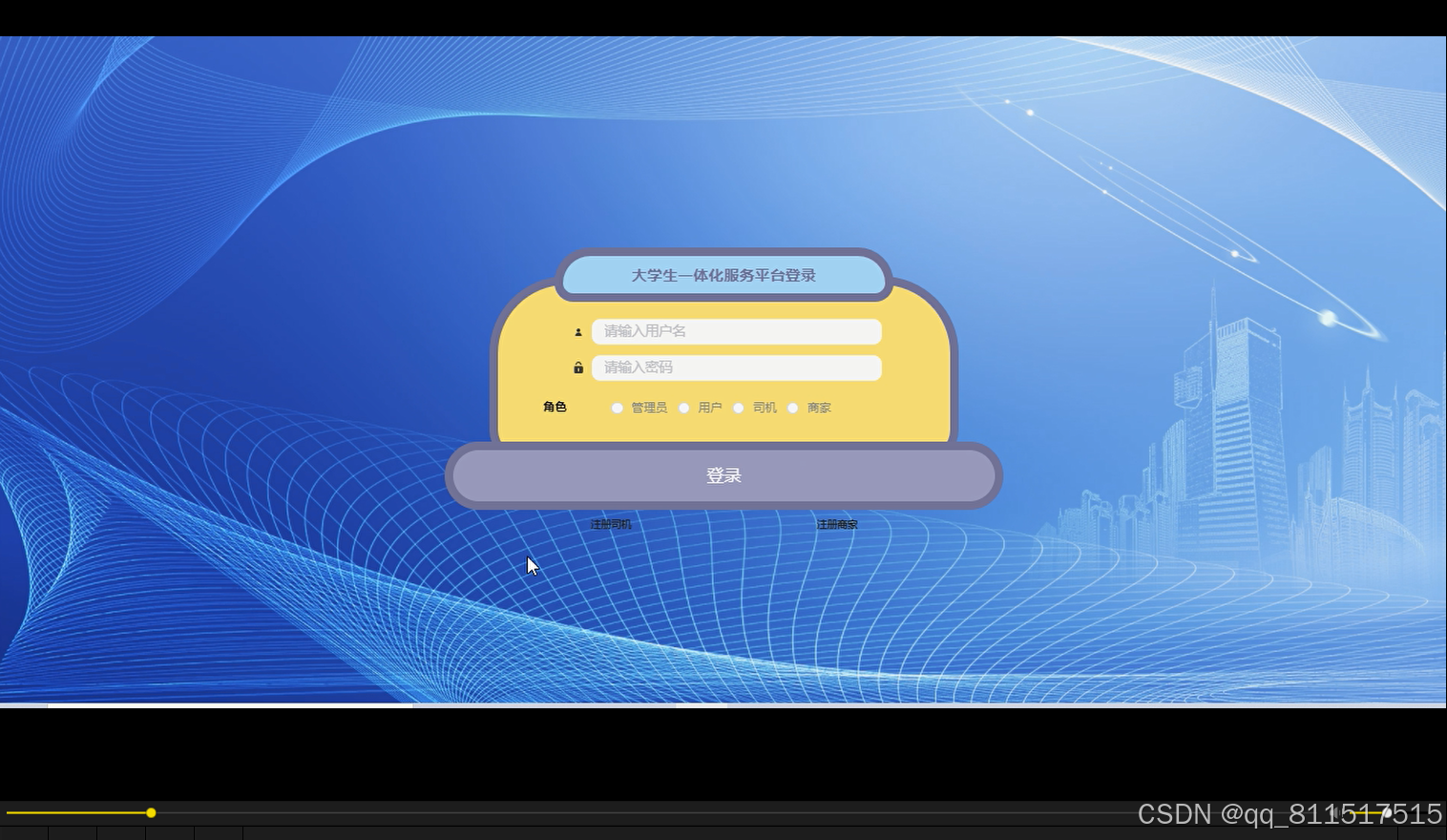Click the user icon beside username field
The image size is (1447, 840).
[x=578, y=332]
